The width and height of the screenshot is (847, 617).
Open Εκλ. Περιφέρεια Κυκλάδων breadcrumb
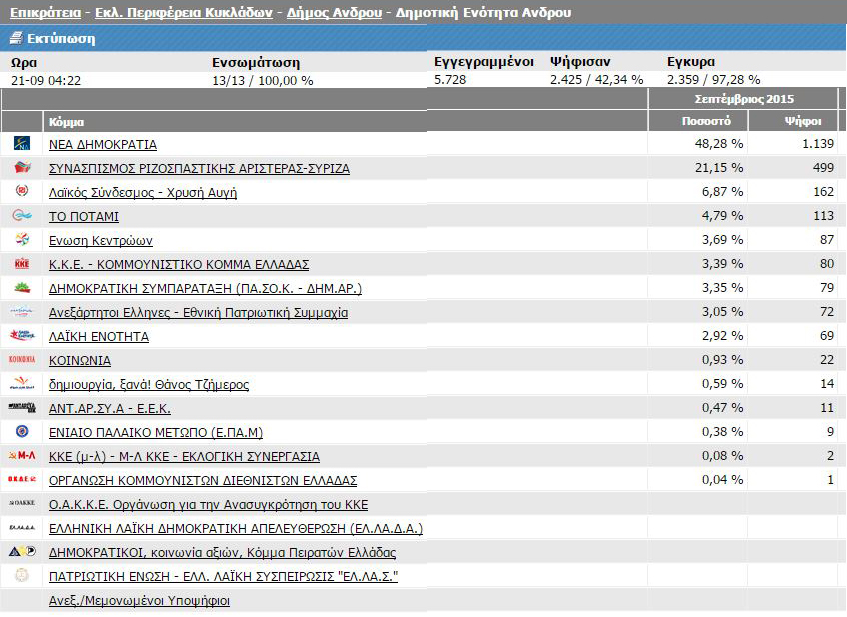point(184,12)
